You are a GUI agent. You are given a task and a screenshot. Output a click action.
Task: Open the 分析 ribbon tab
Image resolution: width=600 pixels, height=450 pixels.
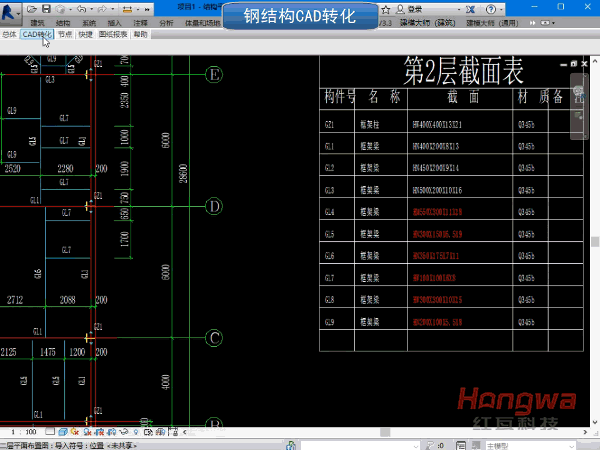166,23
